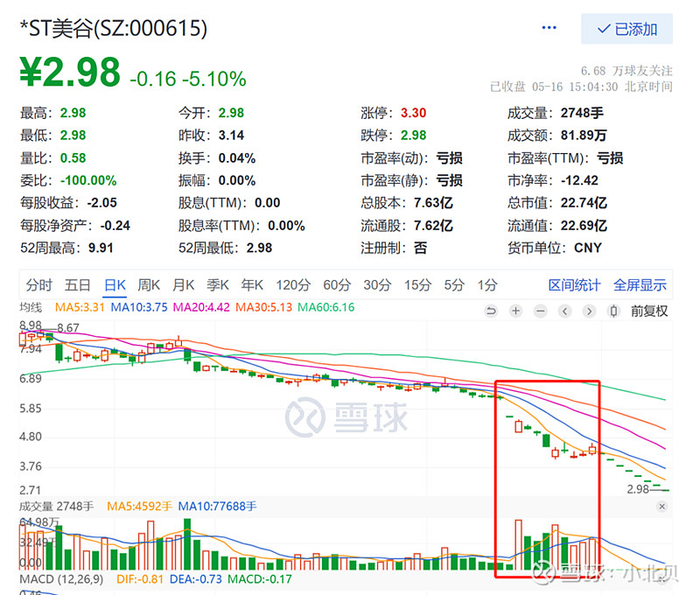Click the 52周最高 value 9.91
Screen dimensions: 700x595
coord(101,248)
